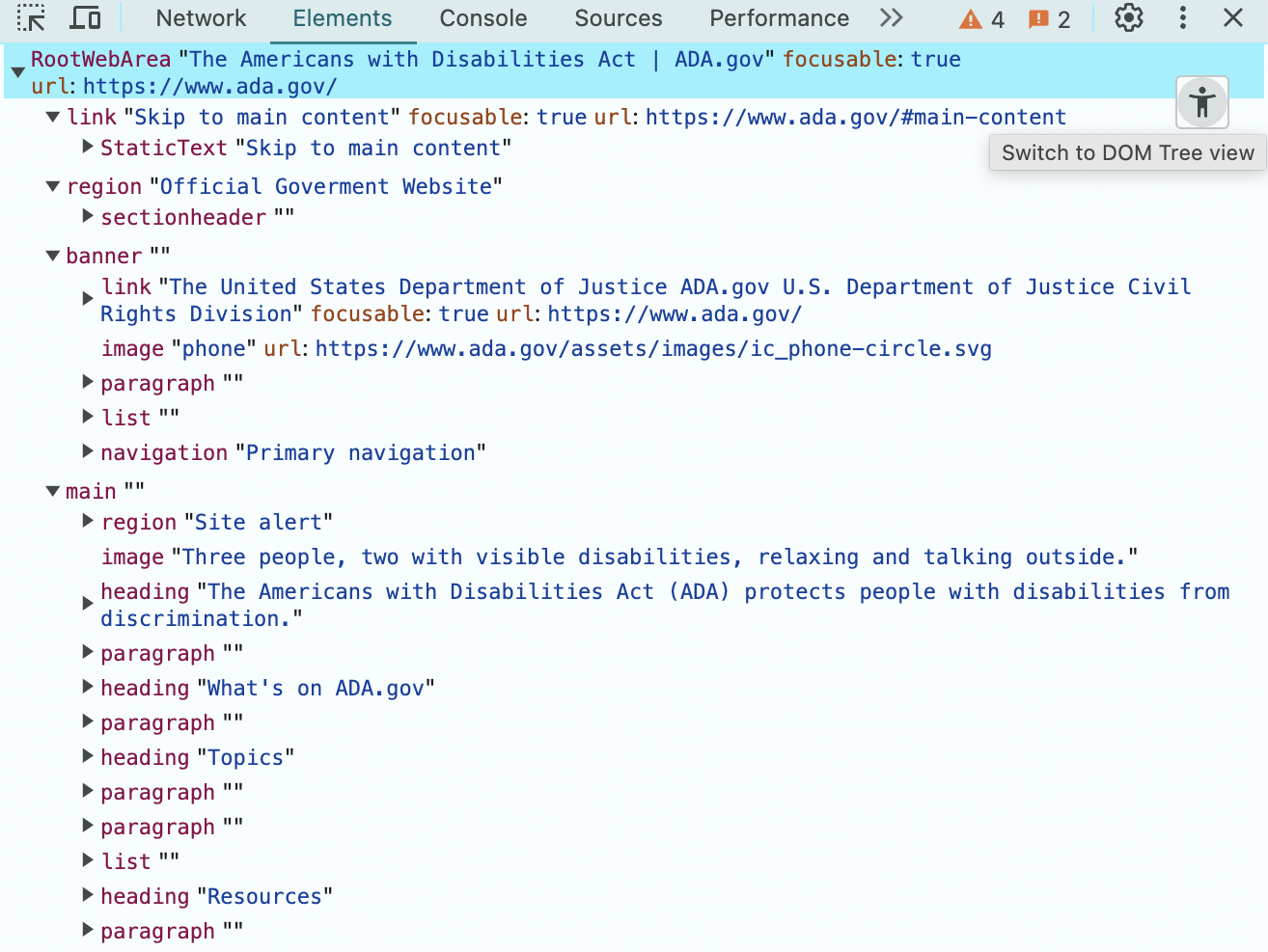The height and width of the screenshot is (952, 1268).
Task: Collapse the 'Official Goverment Website' region
Action: (53, 186)
